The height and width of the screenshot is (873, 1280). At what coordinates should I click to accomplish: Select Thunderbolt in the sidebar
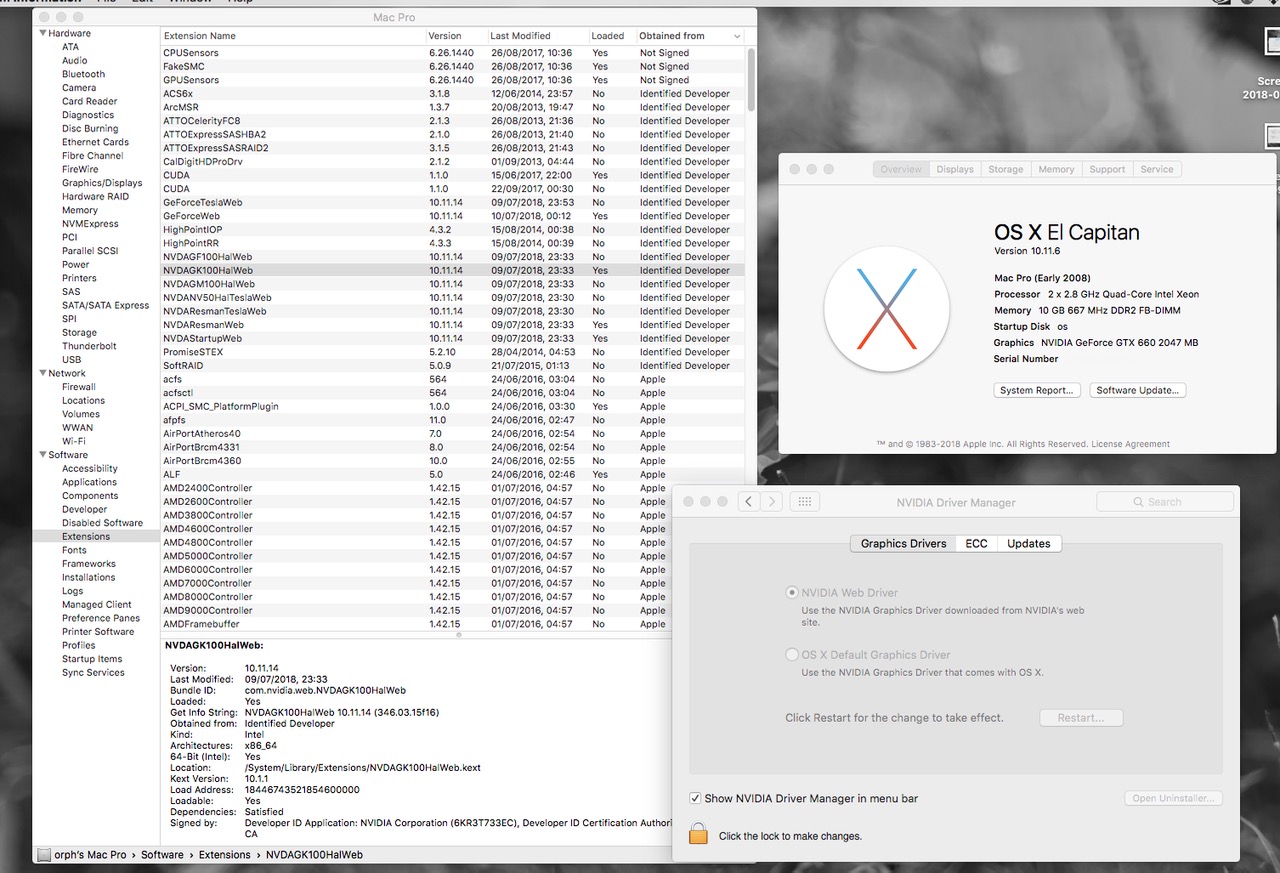point(89,346)
